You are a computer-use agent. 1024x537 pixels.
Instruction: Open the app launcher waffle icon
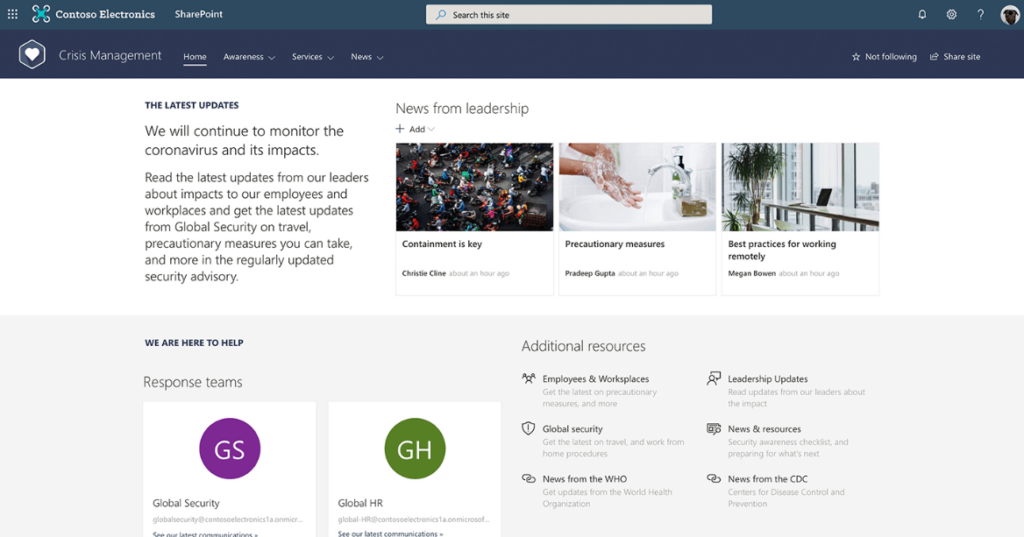click(x=12, y=14)
